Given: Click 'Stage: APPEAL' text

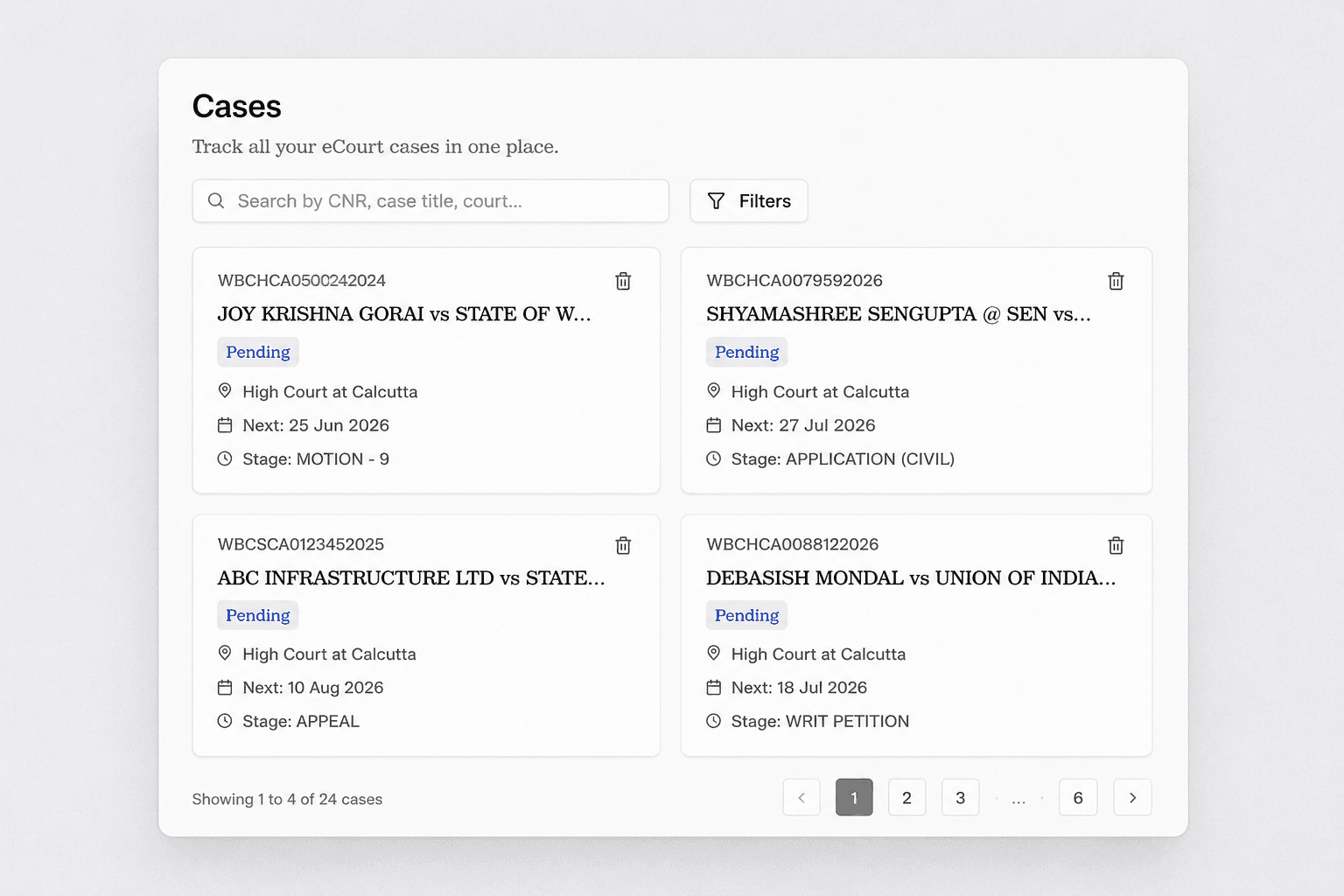Looking at the screenshot, I should pyautogui.click(x=301, y=722).
